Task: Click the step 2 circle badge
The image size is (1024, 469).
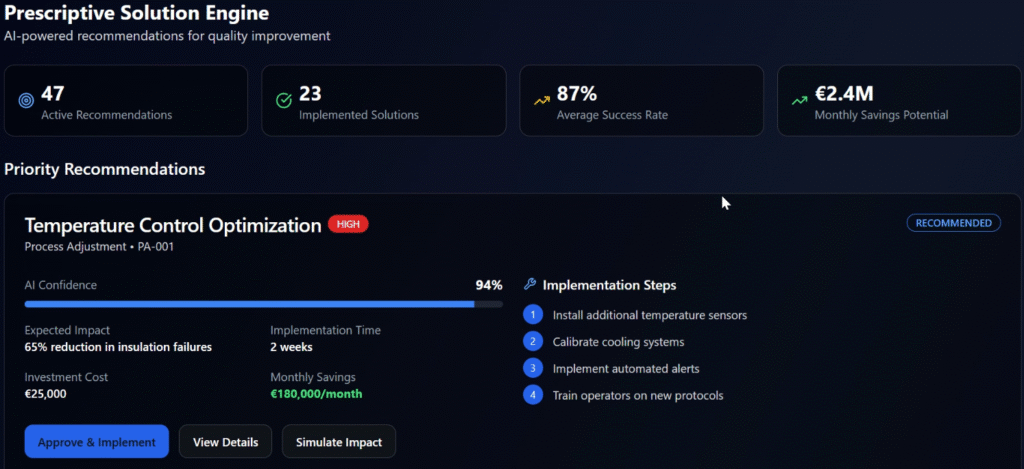Action: click(x=534, y=342)
